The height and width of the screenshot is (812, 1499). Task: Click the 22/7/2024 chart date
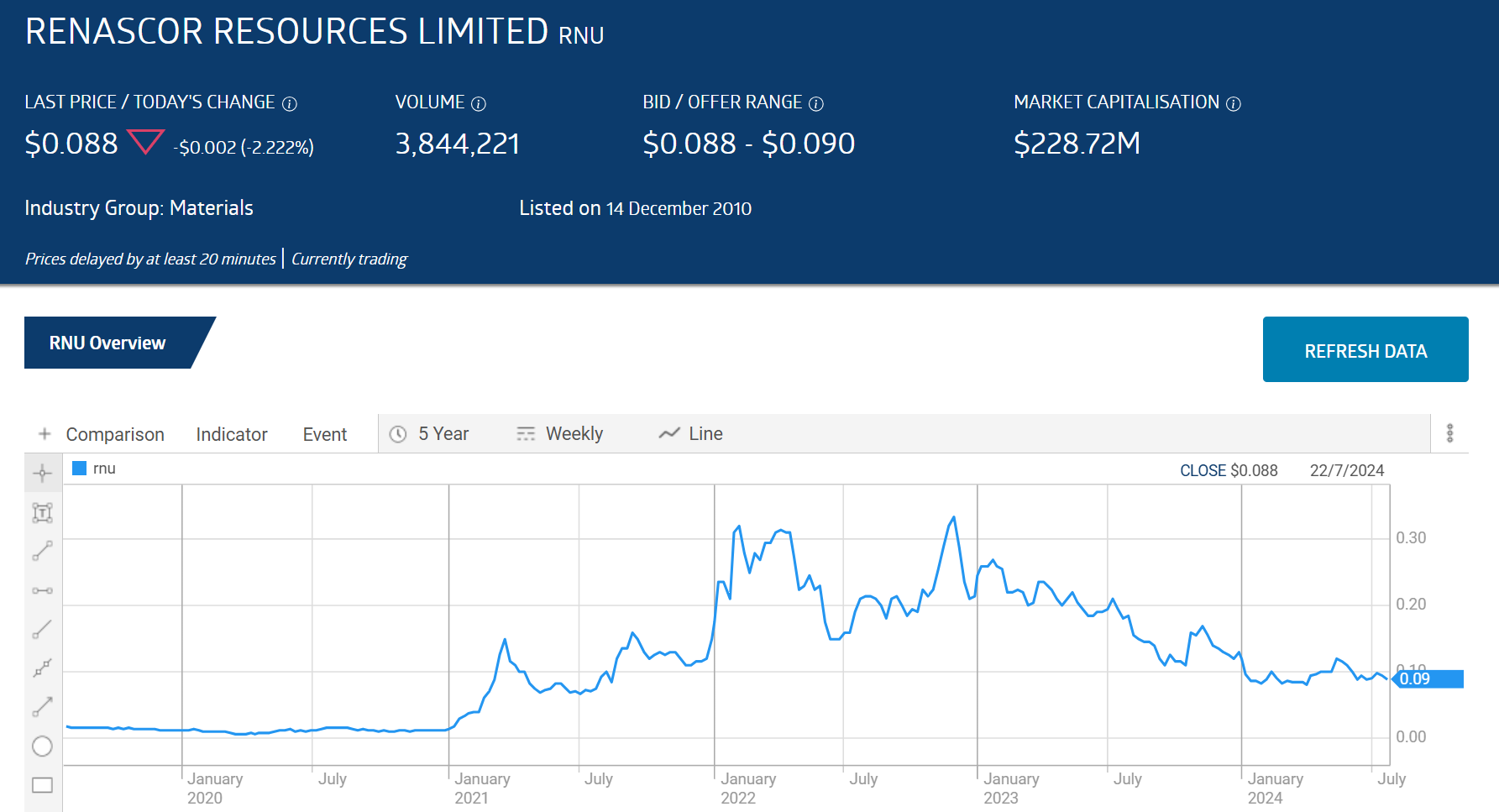click(x=1347, y=470)
